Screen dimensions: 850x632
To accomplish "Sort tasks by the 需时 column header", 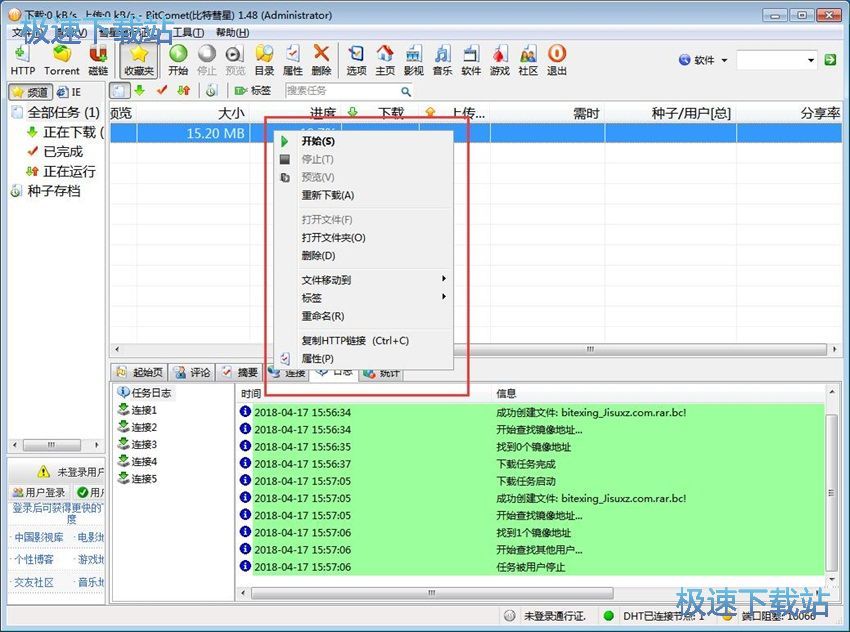I will click(x=548, y=113).
